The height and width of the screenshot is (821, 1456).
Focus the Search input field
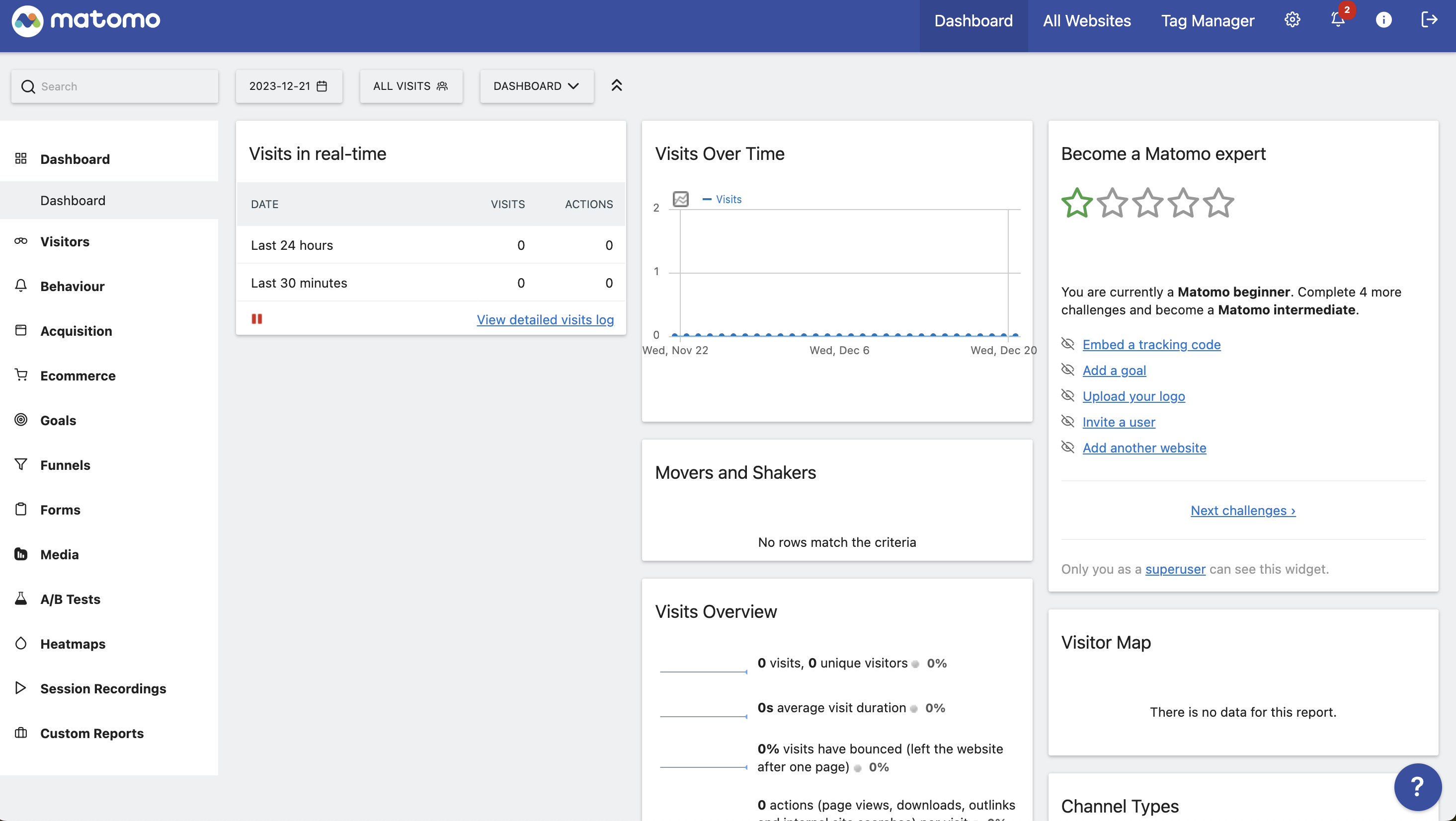click(115, 86)
